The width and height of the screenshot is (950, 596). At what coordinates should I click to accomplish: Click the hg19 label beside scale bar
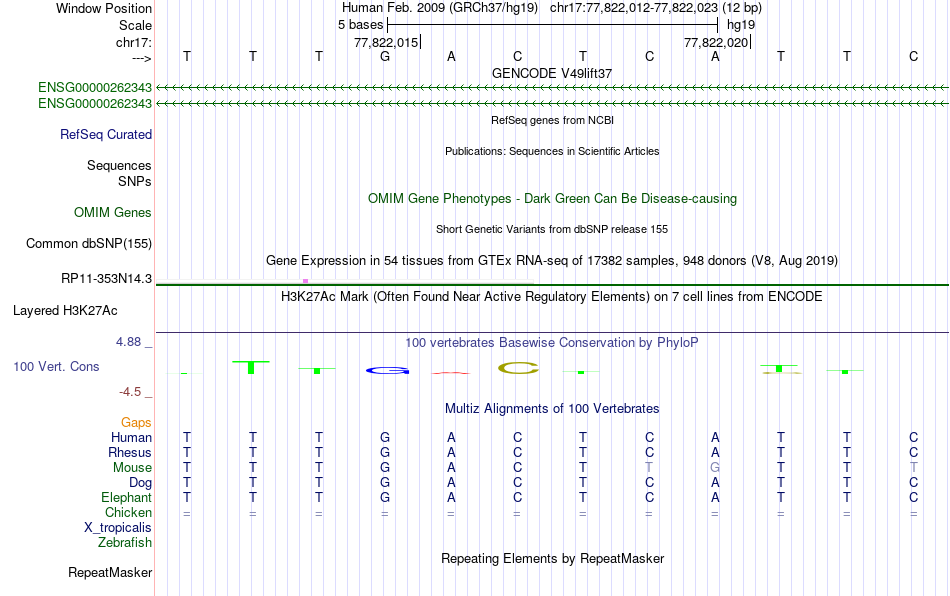click(x=740, y=25)
